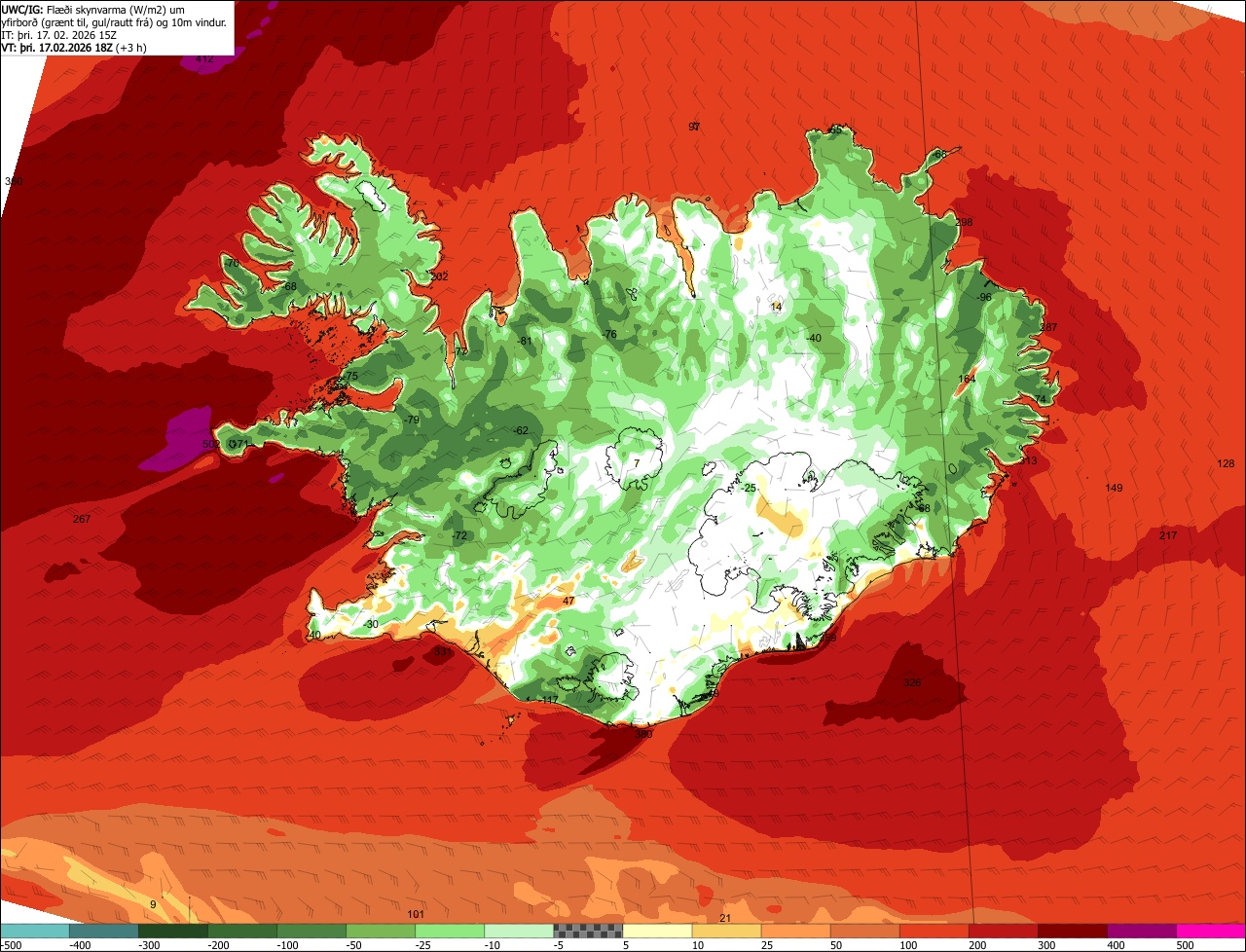The width and height of the screenshot is (1246, 952).
Task: Click the 412 value in the purple patch
Action: click(204, 59)
